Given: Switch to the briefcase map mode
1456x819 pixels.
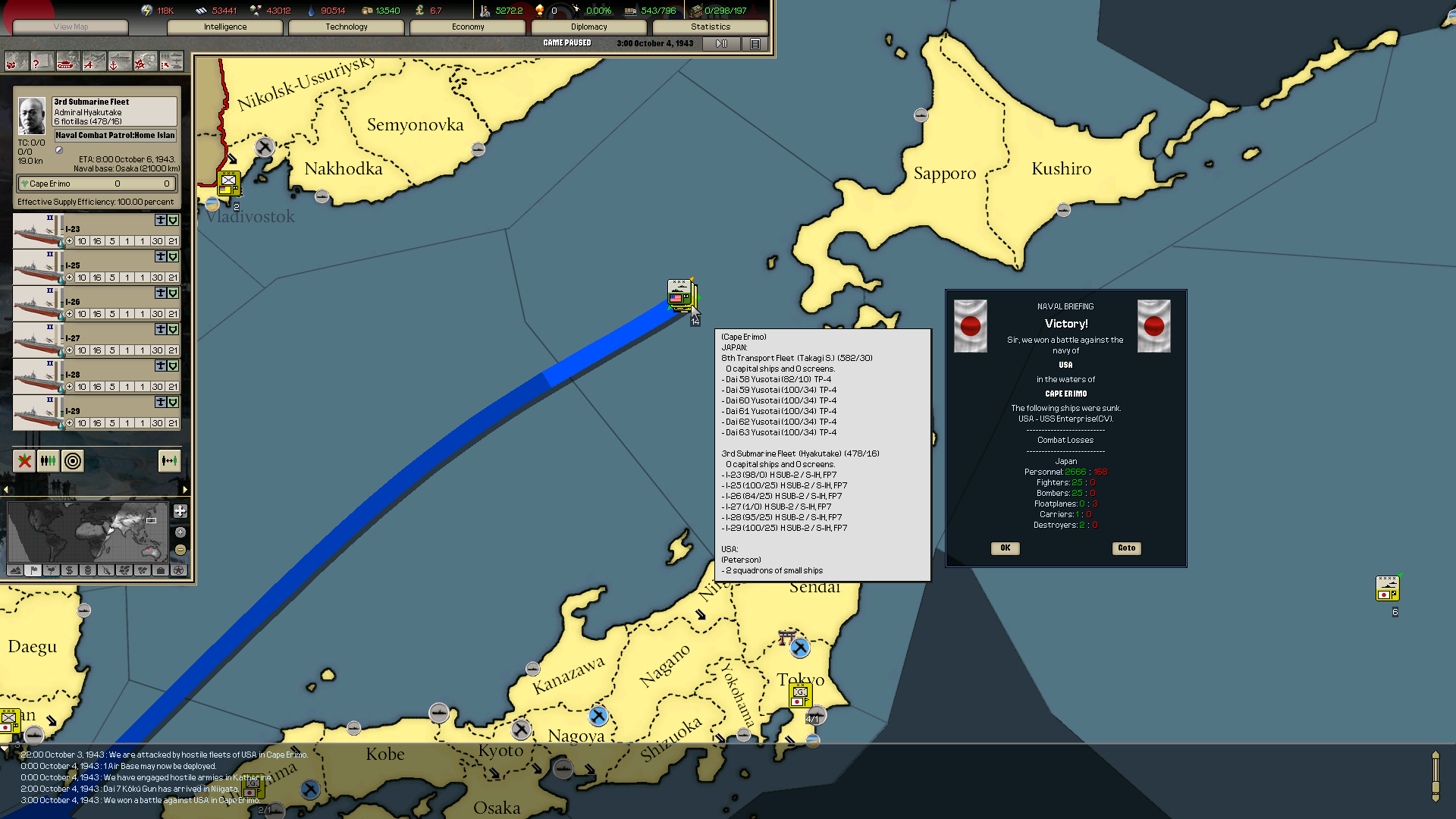Looking at the screenshot, I should click(x=161, y=570).
